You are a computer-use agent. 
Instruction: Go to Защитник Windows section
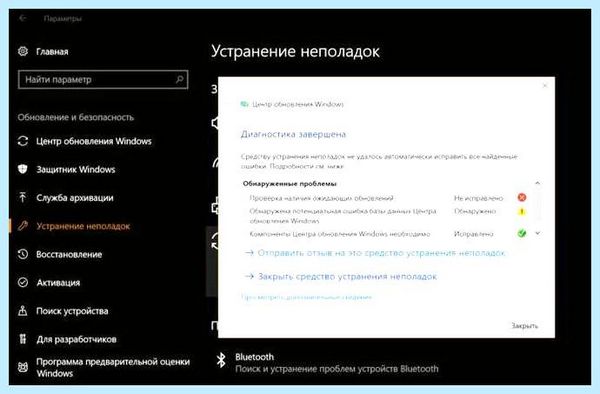point(76,169)
